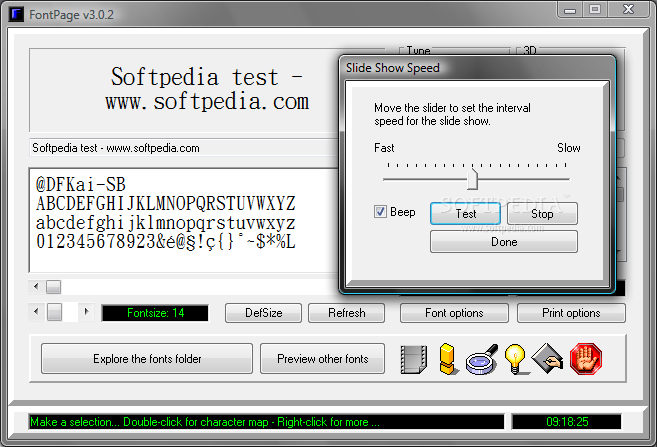Viewport: 657px width, 447px height.
Task: Click the Refresh button
Action: point(347,313)
